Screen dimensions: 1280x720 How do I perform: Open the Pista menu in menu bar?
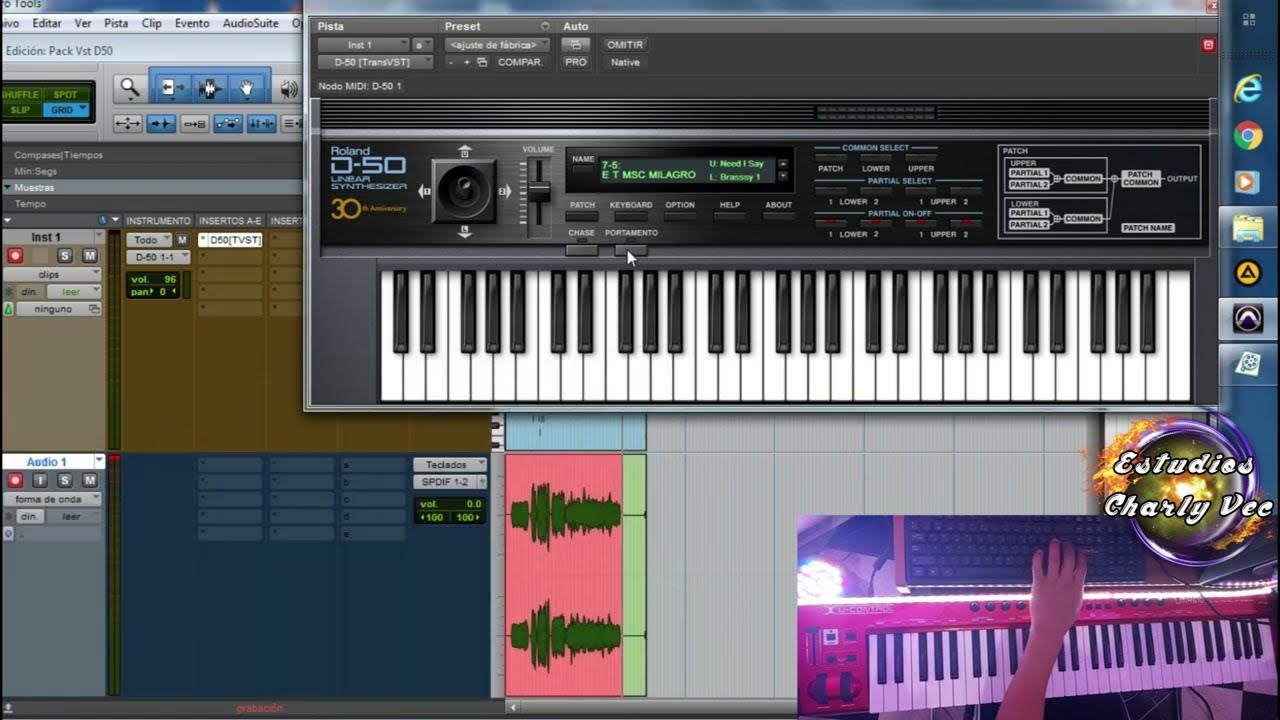point(116,22)
